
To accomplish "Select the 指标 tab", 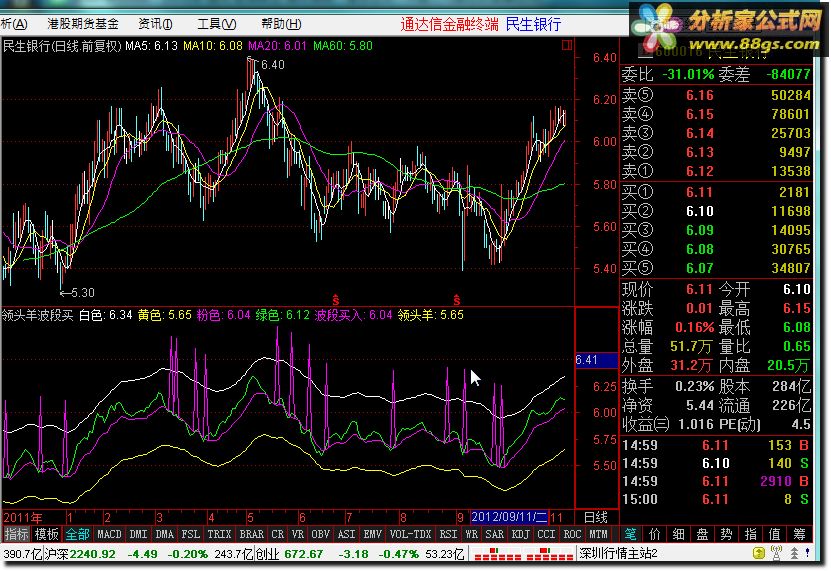I will (16, 534).
